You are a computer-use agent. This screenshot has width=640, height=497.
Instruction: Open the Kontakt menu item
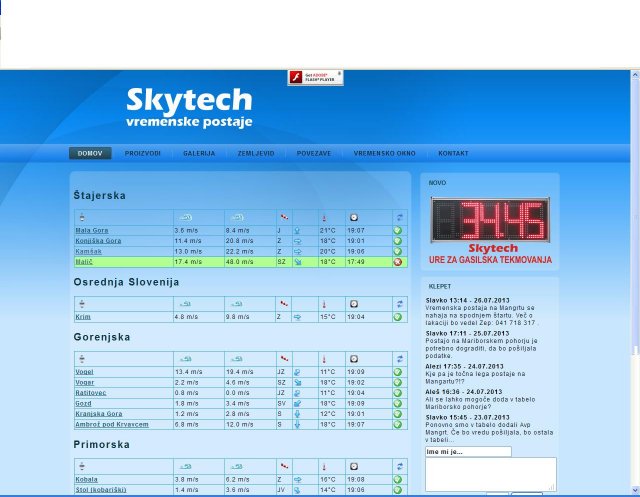pos(453,153)
